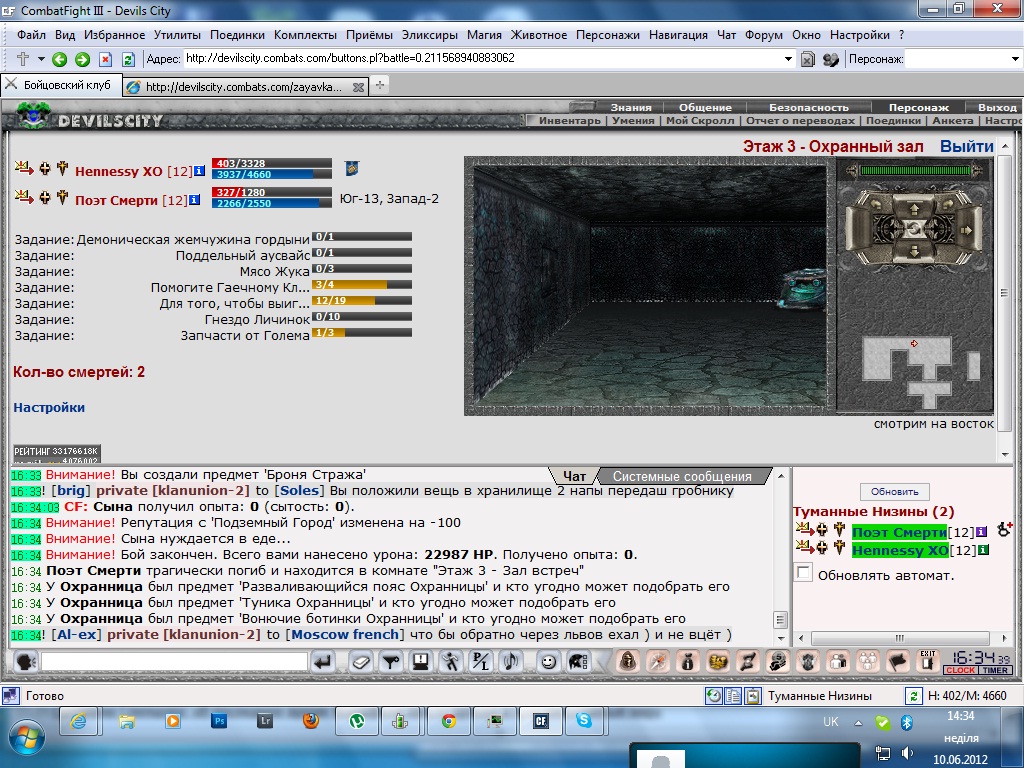The width and height of the screenshot is (1024, 768).
Task: Click Поэт Смерти mana bar 2266/2550
Action: coord(272,203)
